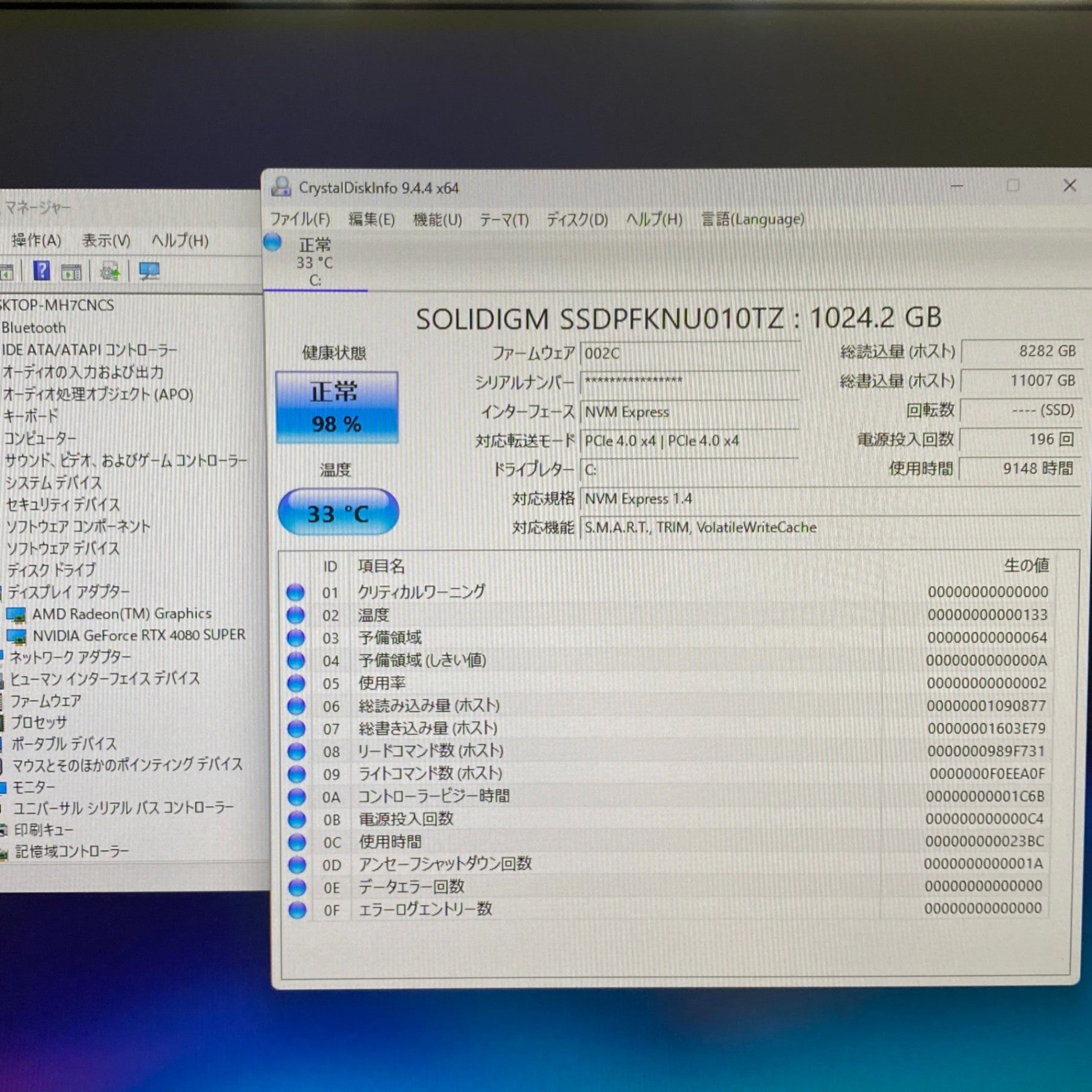Click the scan for hardware changes monitor icon

[149, 271]
